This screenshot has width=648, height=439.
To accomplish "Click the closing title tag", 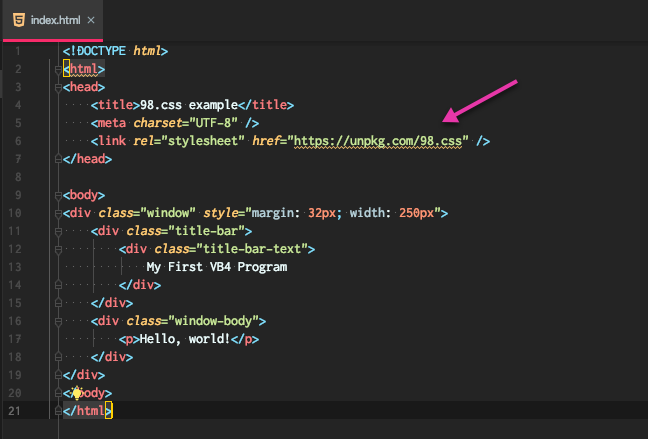I will click(266, 105).
